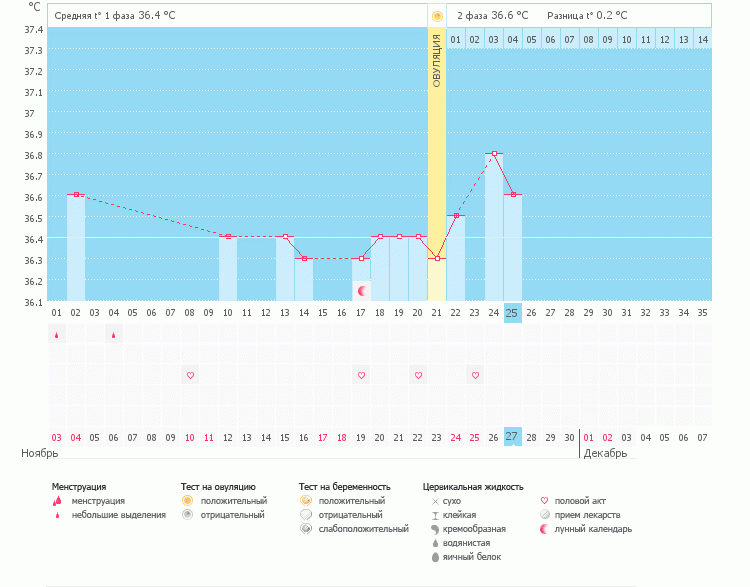Click phase 2 day 01 header cell

[x=455, y=40]
